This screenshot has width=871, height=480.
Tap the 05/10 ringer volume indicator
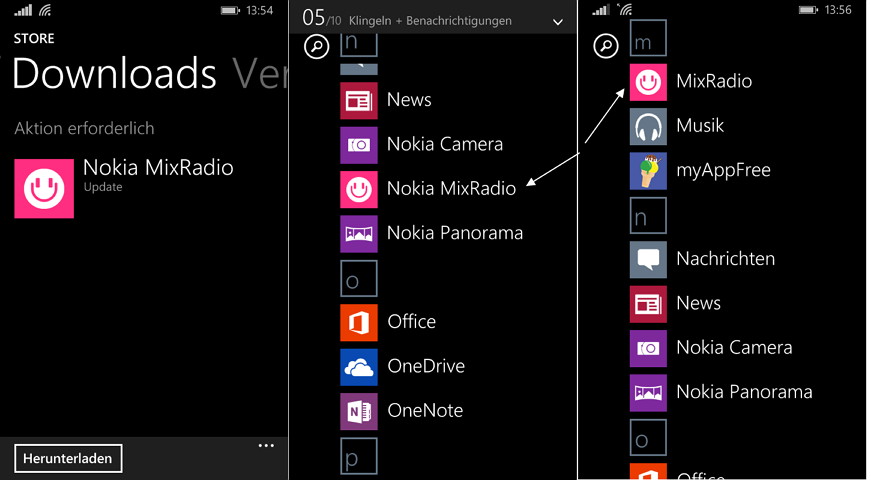click(x=322, y=18)
